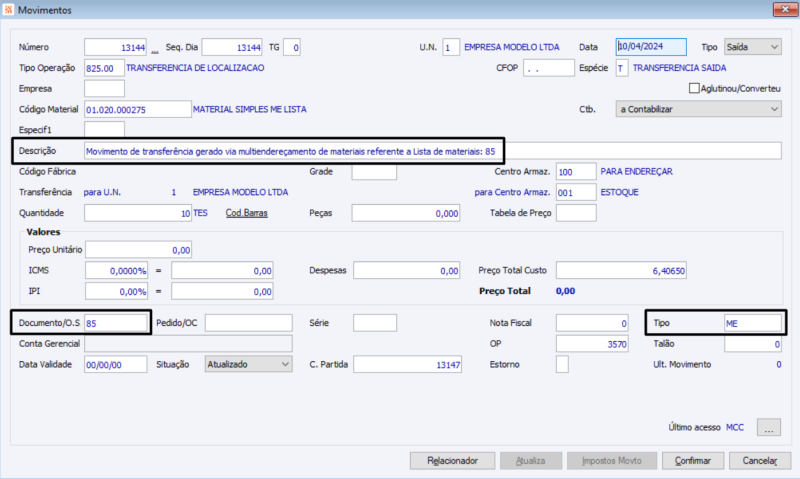Click the Tipo ME field
Screen dimensions: 800x479
click(x=753, y=323)
